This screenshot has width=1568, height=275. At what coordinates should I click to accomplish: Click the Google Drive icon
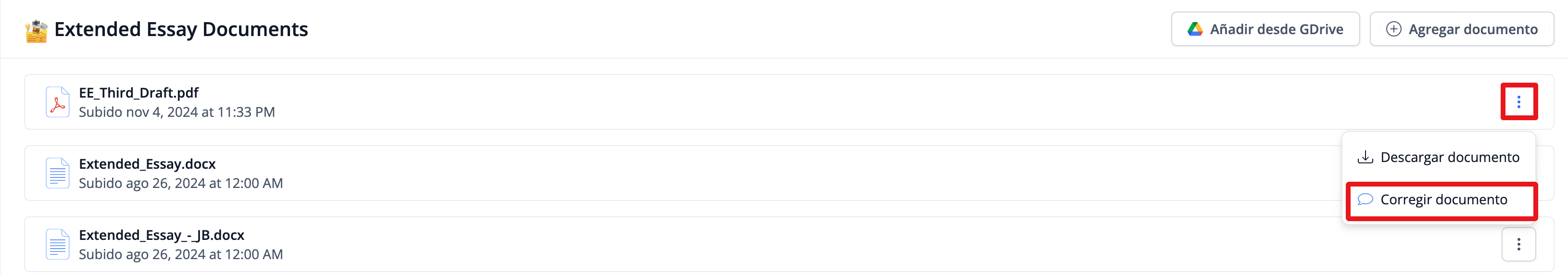click(1194, 29)
